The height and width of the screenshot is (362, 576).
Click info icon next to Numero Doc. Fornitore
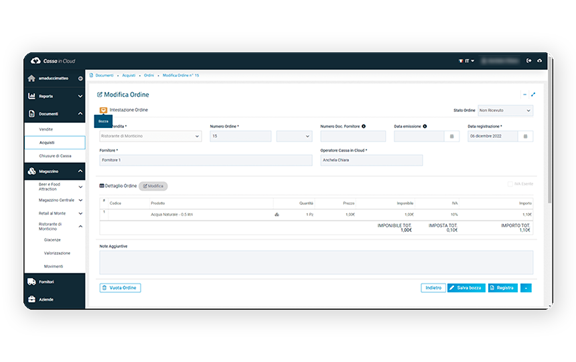363,126
